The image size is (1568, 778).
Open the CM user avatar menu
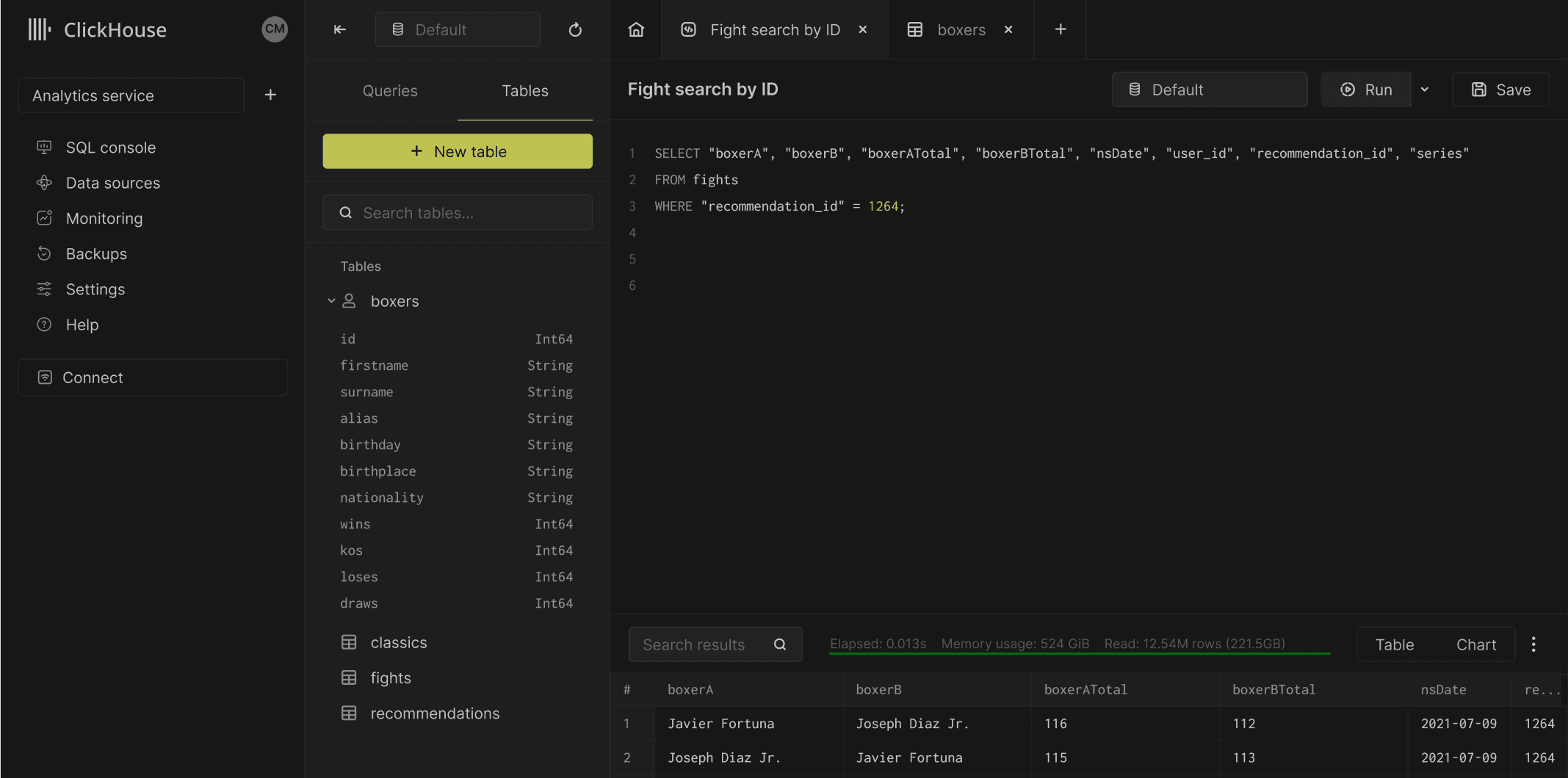click(275, 29)
